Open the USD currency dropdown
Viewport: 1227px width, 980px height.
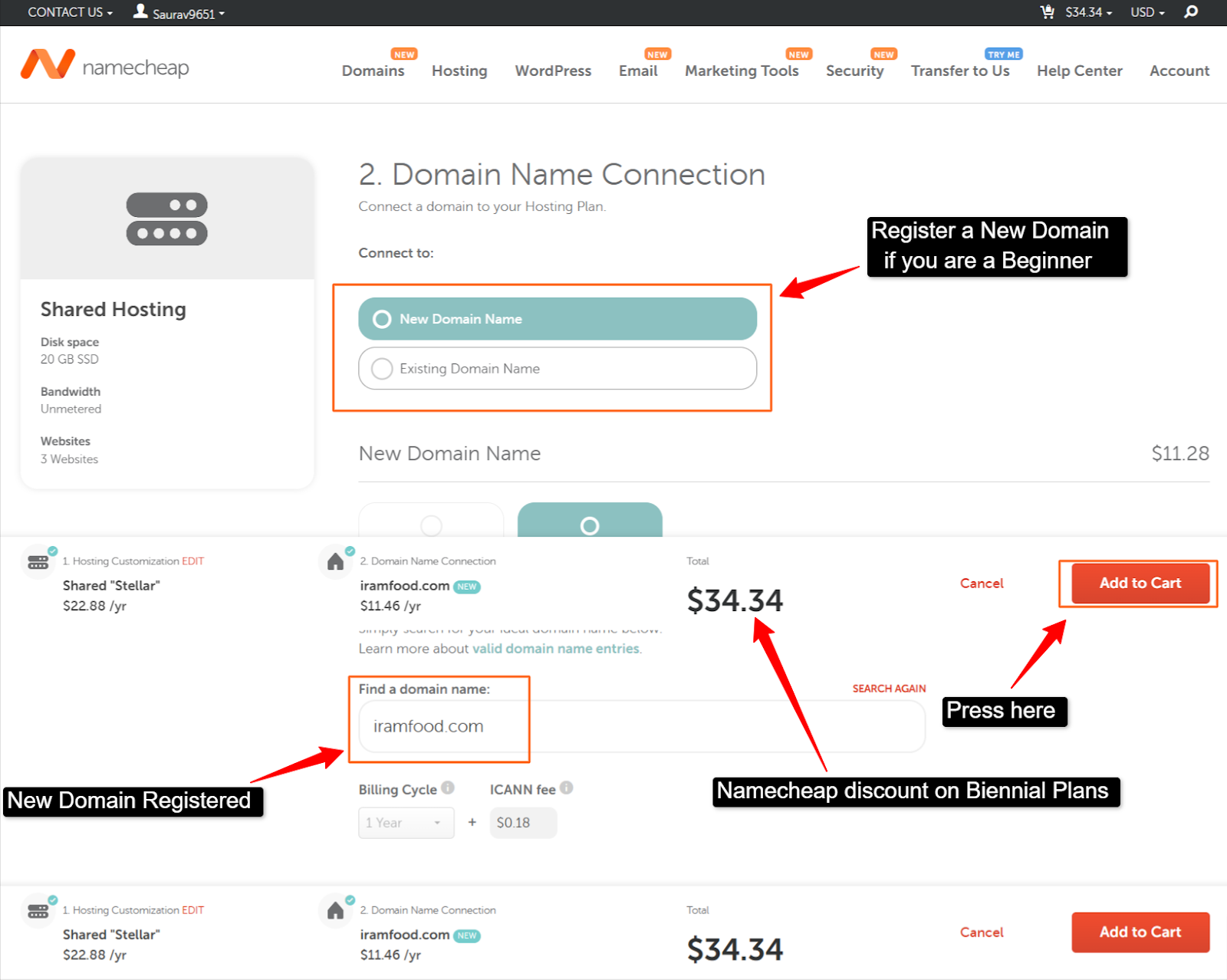(1147, 12)
